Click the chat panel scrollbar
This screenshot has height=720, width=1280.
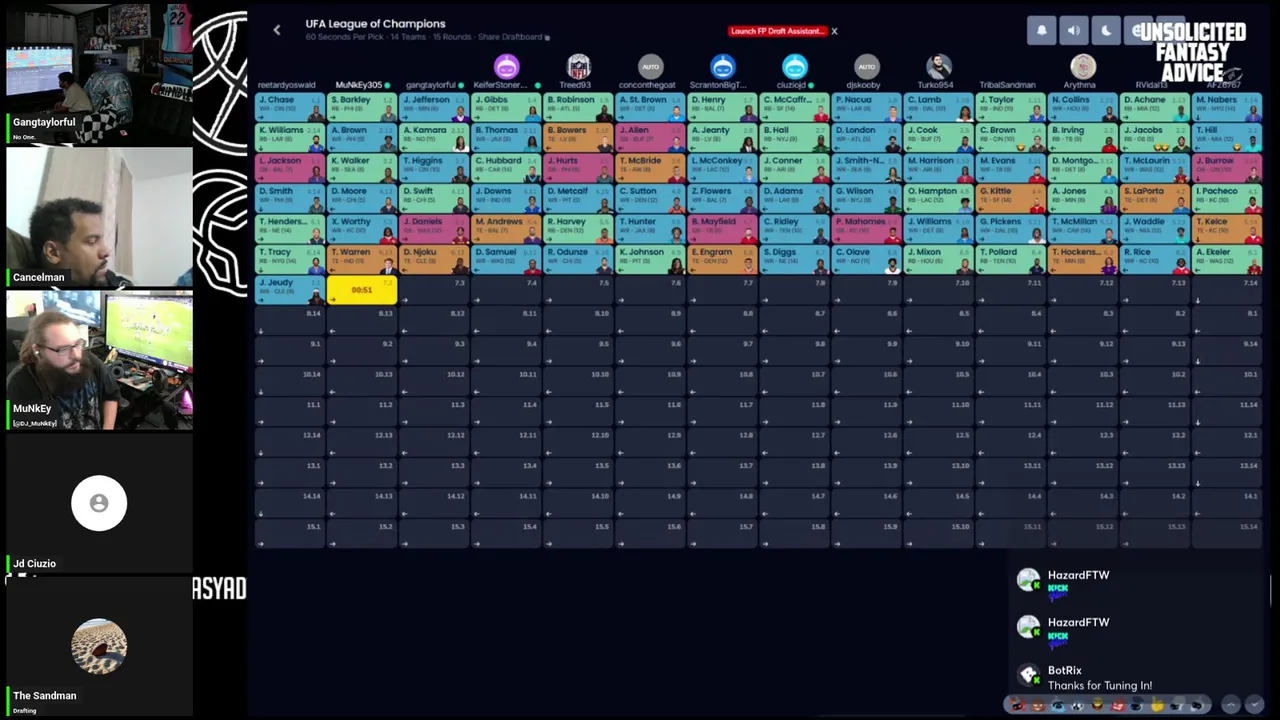[1271, 590]
